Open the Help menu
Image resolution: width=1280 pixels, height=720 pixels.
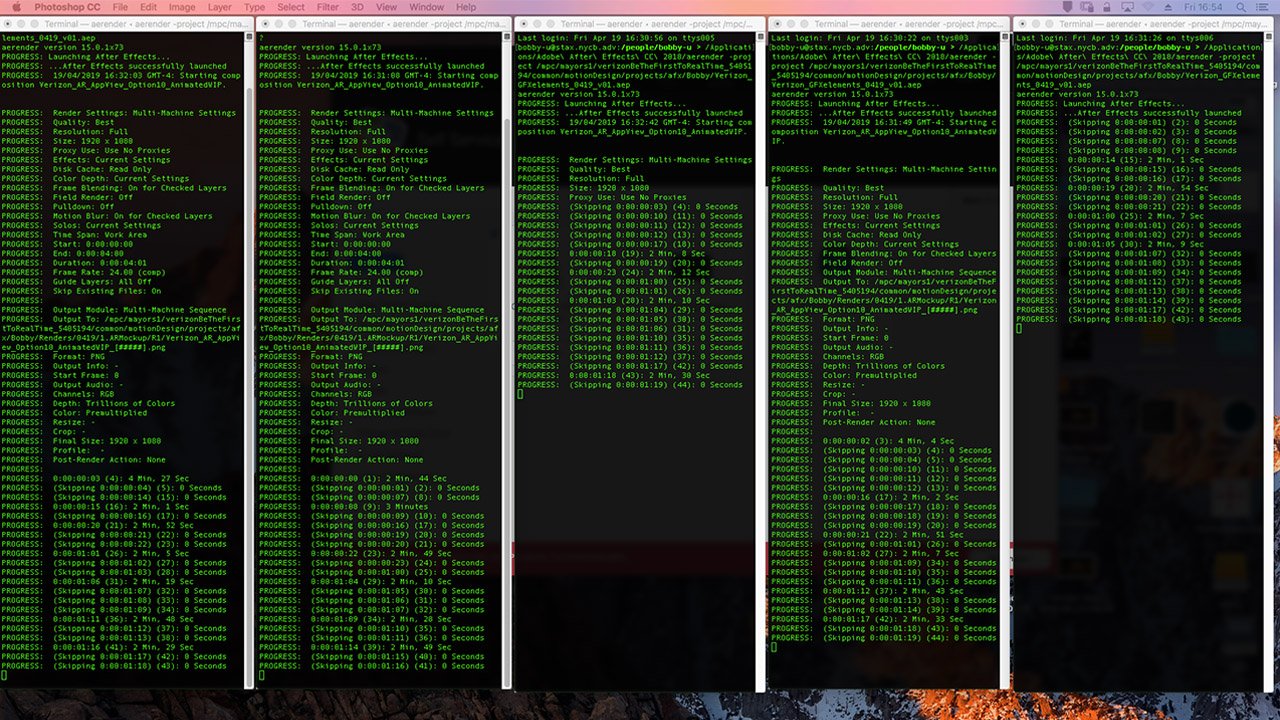click(x=466, y=7)
